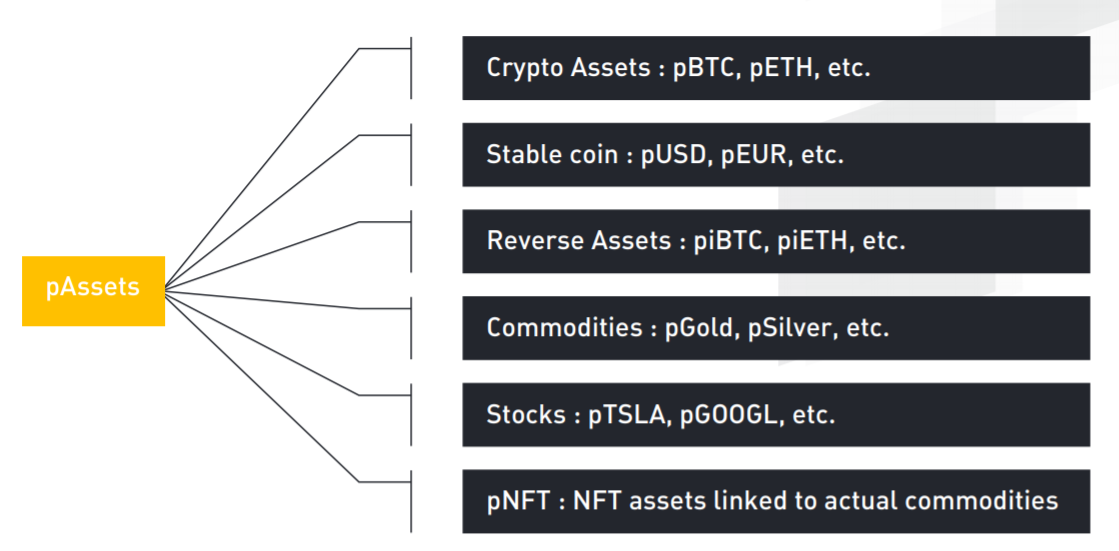Click the pSilver text
1119x551 pixels.
click(x=793, y=329)
